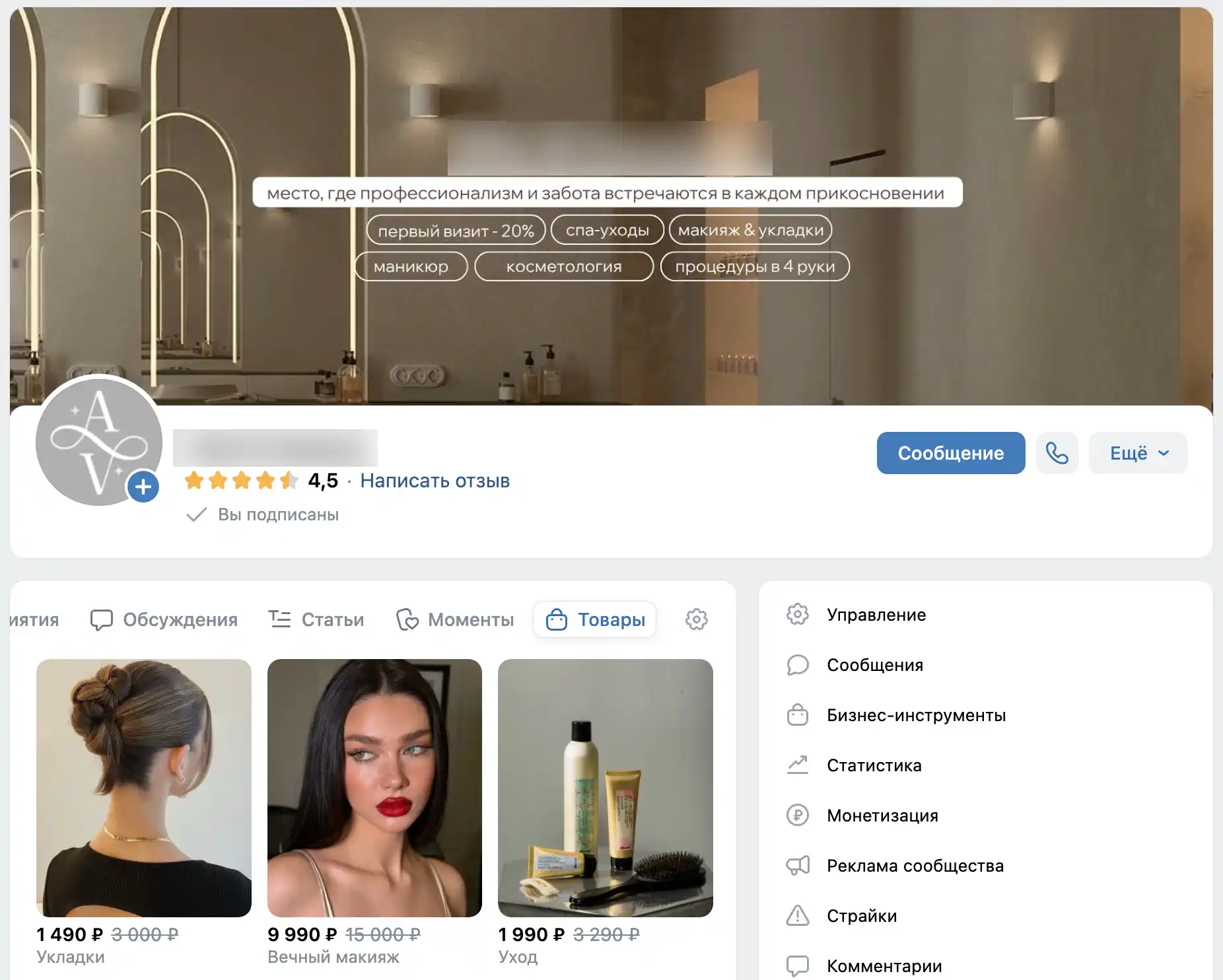1223x980 pixels.
Task: Click the community avatar logo
Action: (99, 441)
